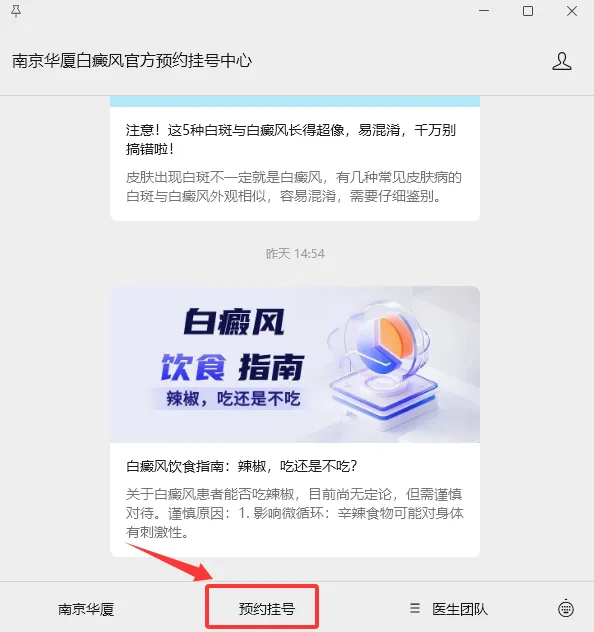594x632 pixels.
Task: Minimize the chat window
Action: [484, 11]
